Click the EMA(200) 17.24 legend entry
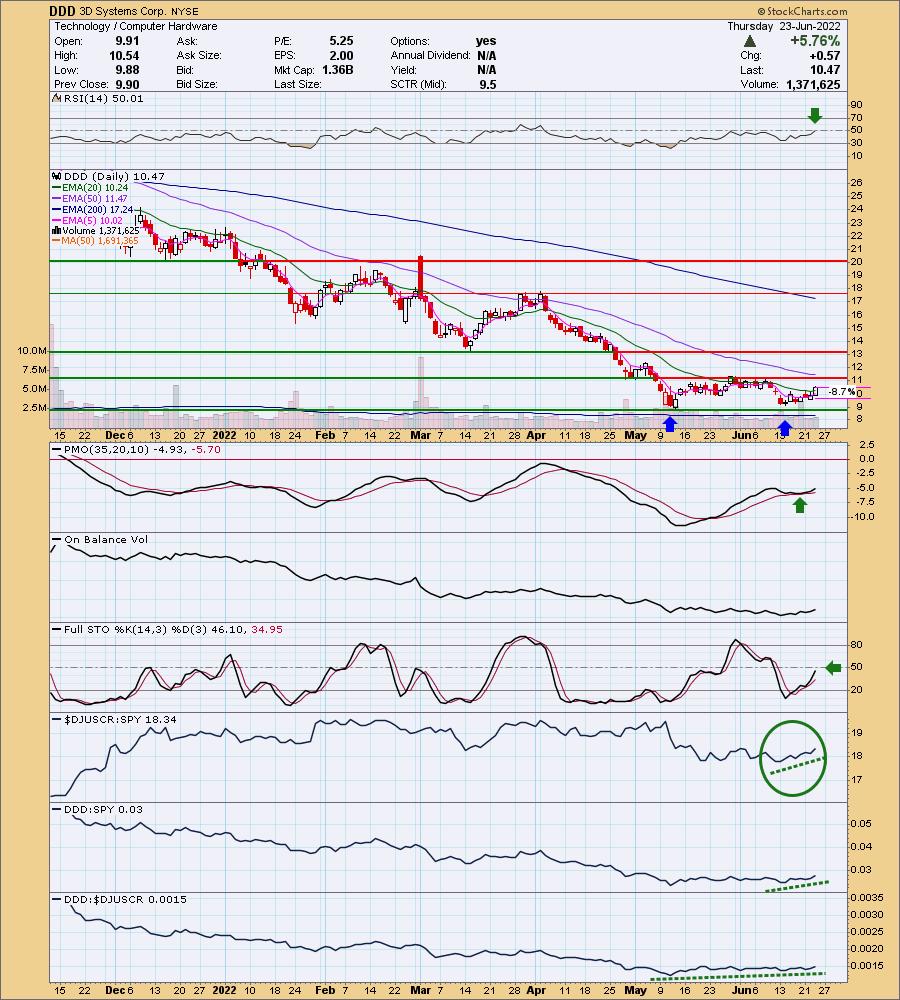Image resolution: width=900 pixels, height=1000 pixels. (x=97, y=209)
